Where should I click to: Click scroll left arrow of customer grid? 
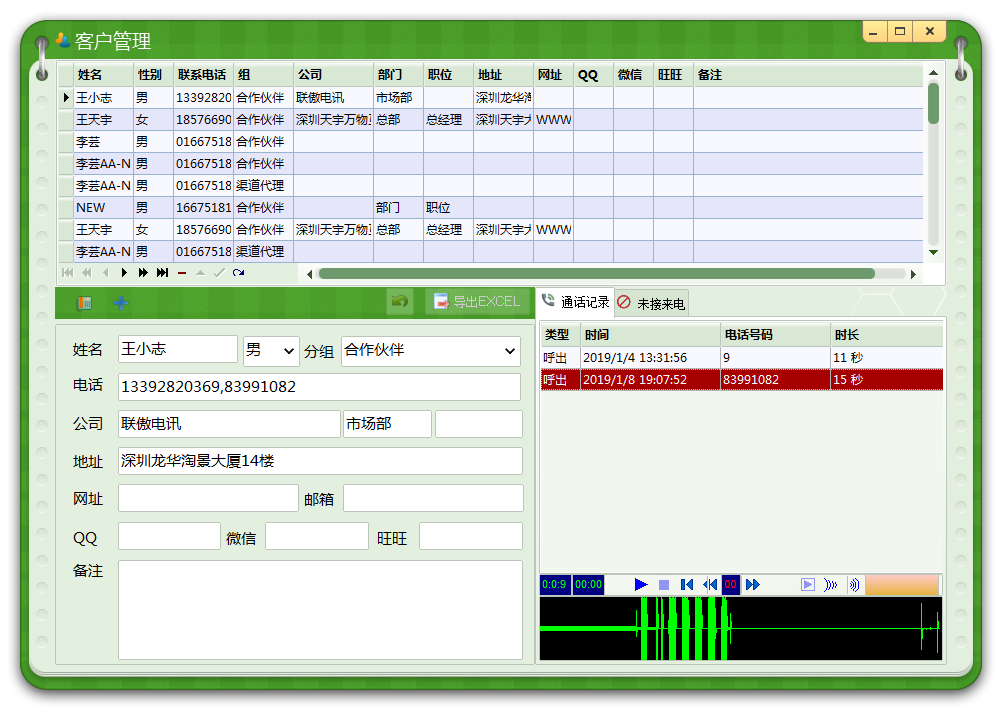(309, 274)
